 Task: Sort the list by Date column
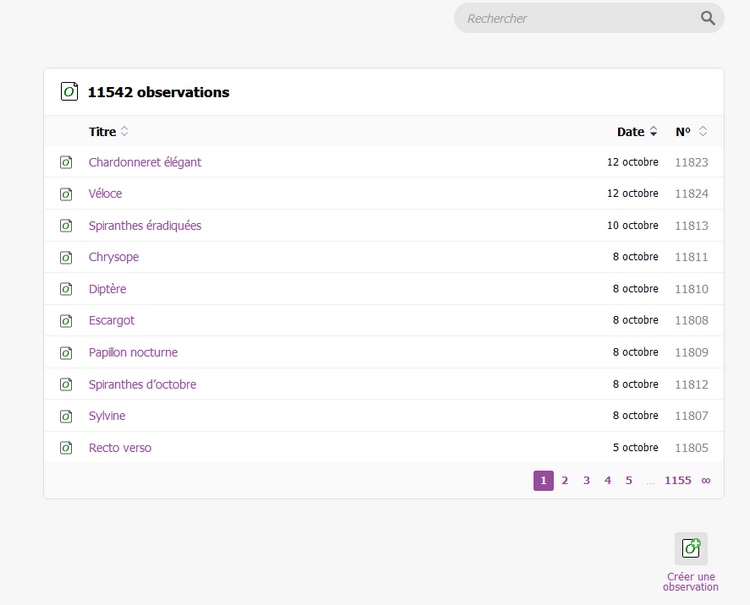(636, 132)
